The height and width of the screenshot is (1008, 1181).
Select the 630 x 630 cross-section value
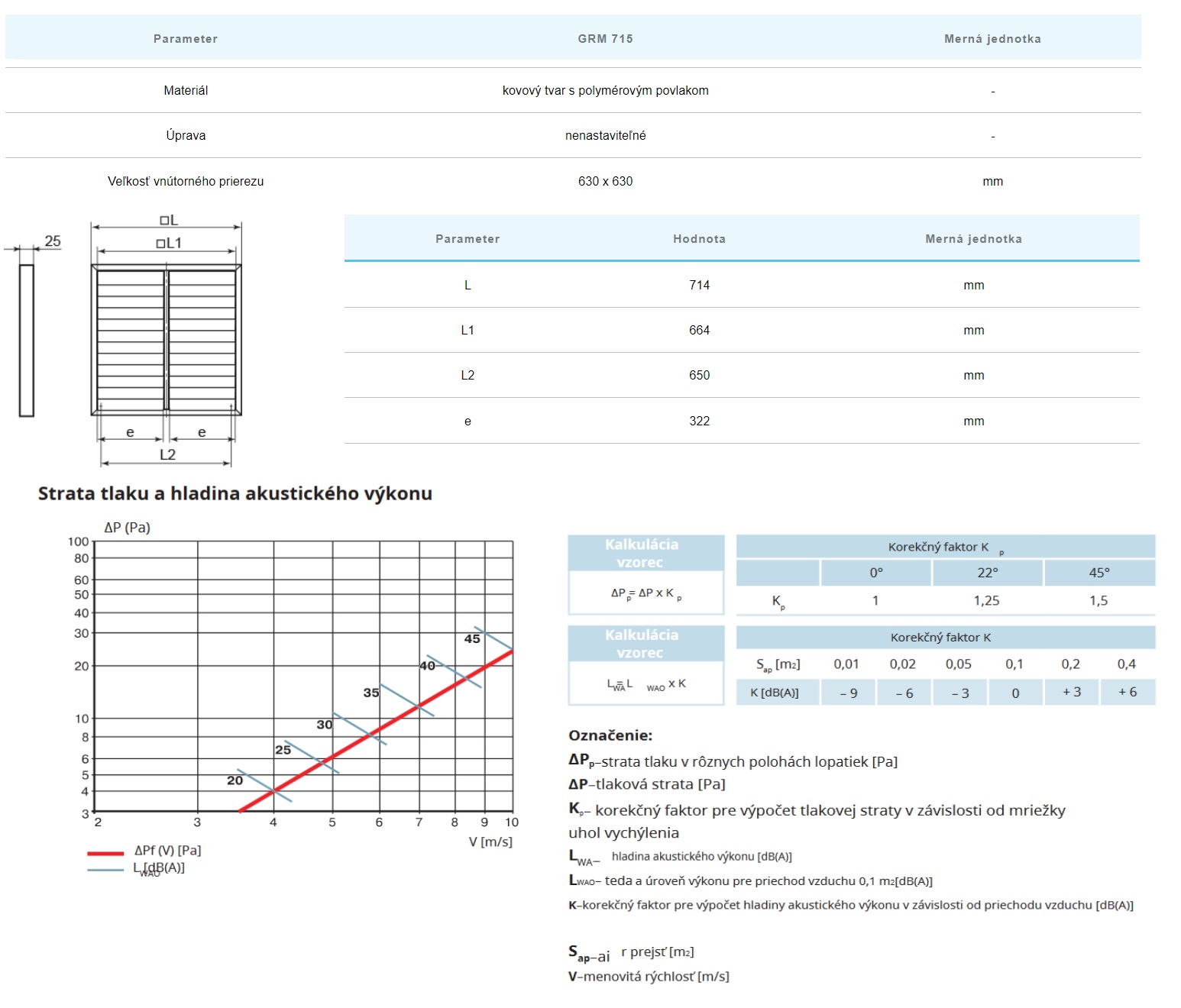(x=605, y=182)
